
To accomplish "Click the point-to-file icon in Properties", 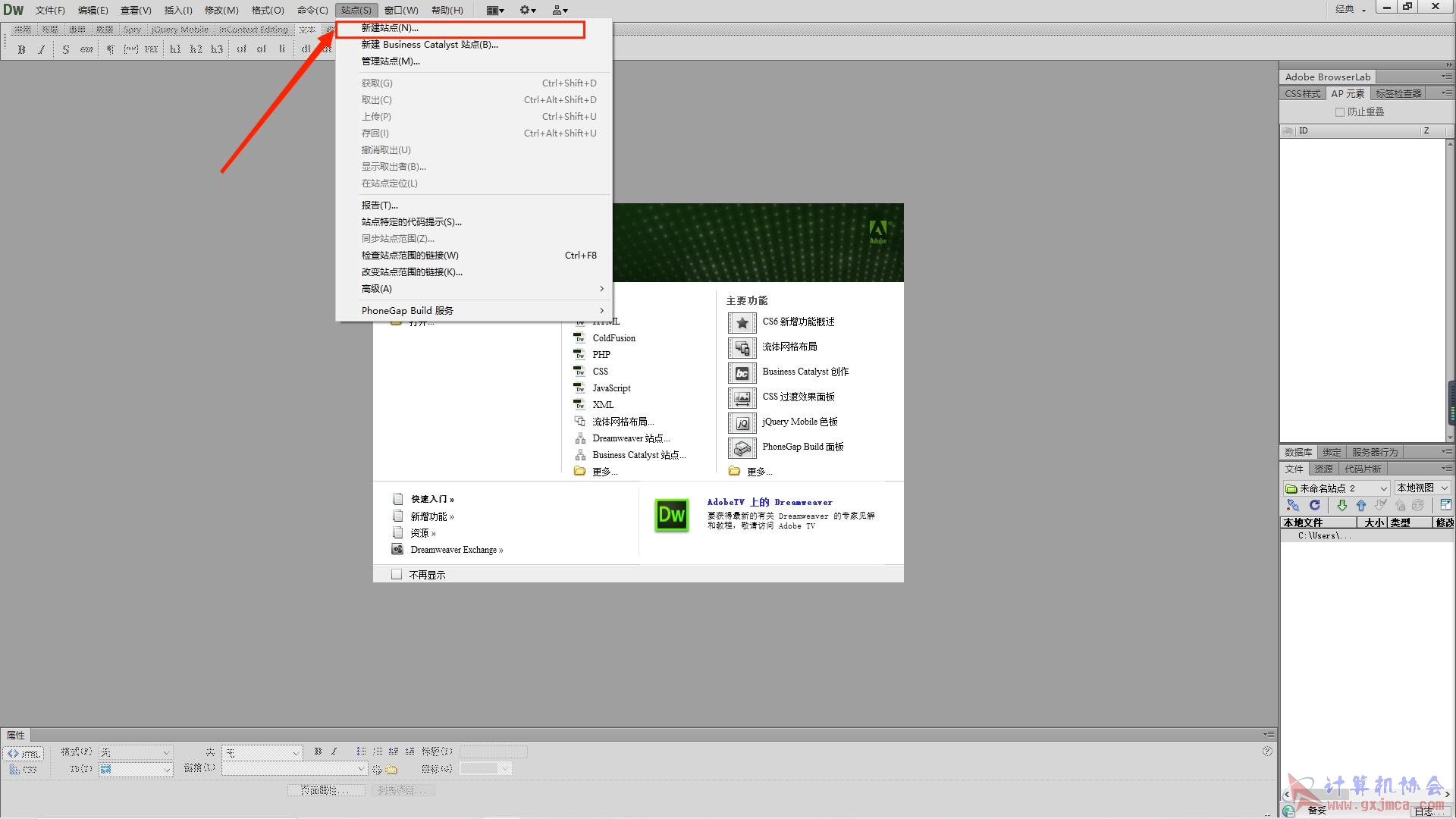I will (377, 769).
